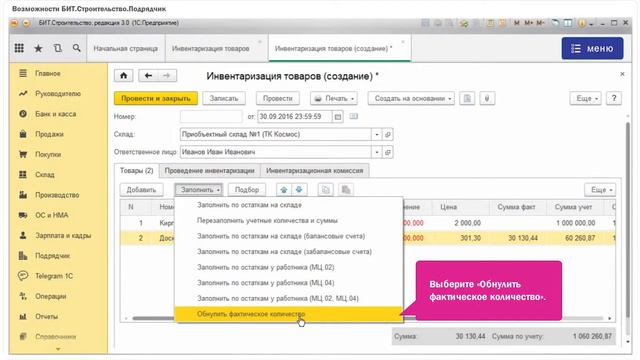640x360 pixels.
Task: Click the info icon in title bar
Action: tap(582, 23)
